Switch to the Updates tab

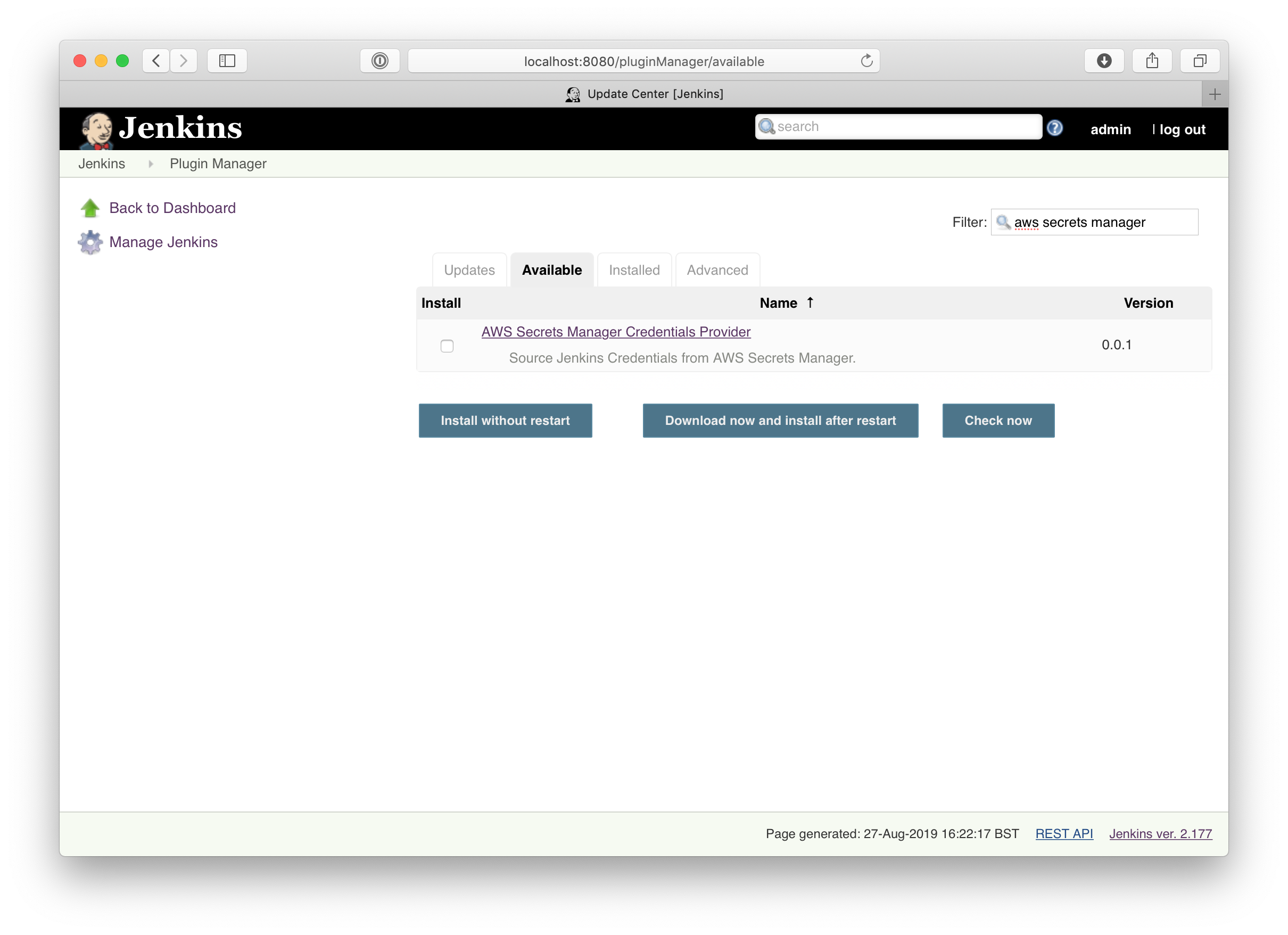(469, 270)
